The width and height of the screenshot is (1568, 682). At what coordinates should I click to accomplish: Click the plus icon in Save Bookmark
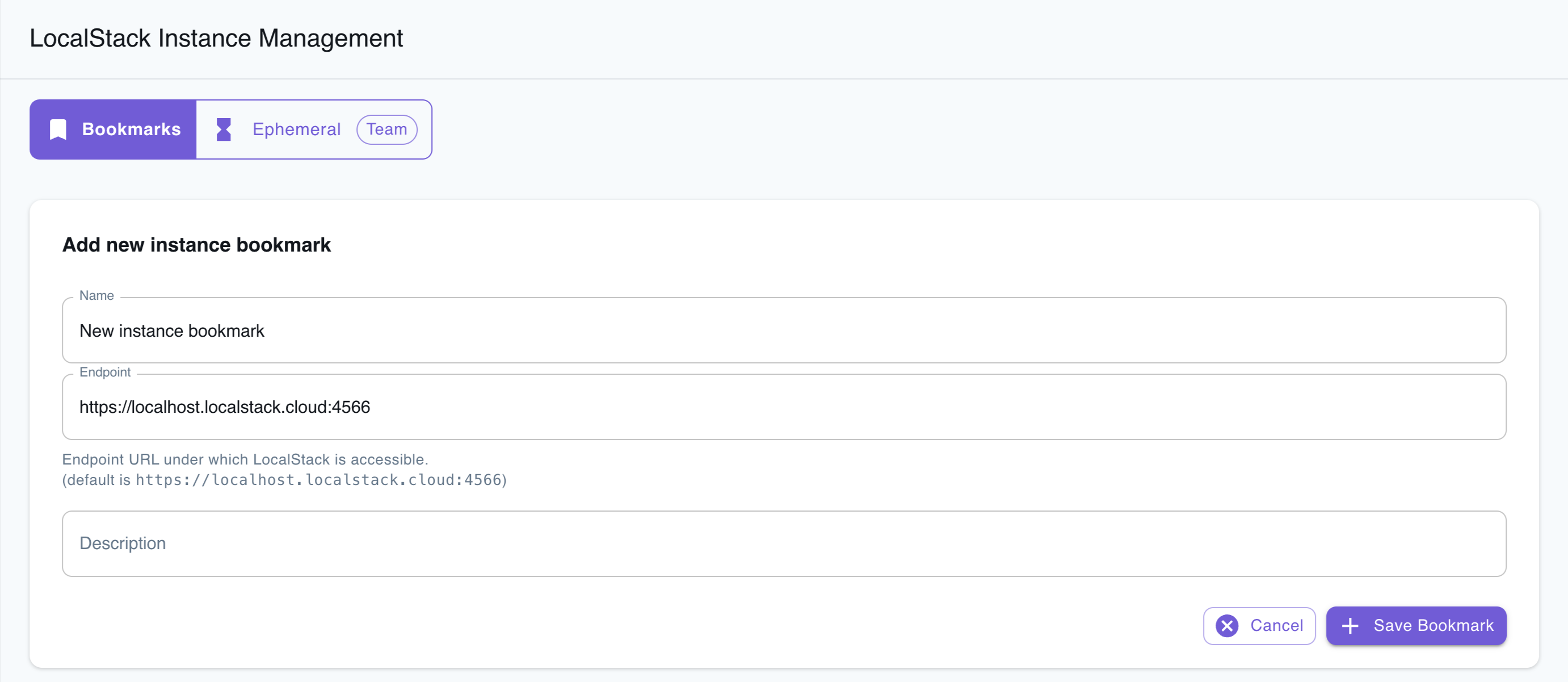click(x=1351, y=625)
